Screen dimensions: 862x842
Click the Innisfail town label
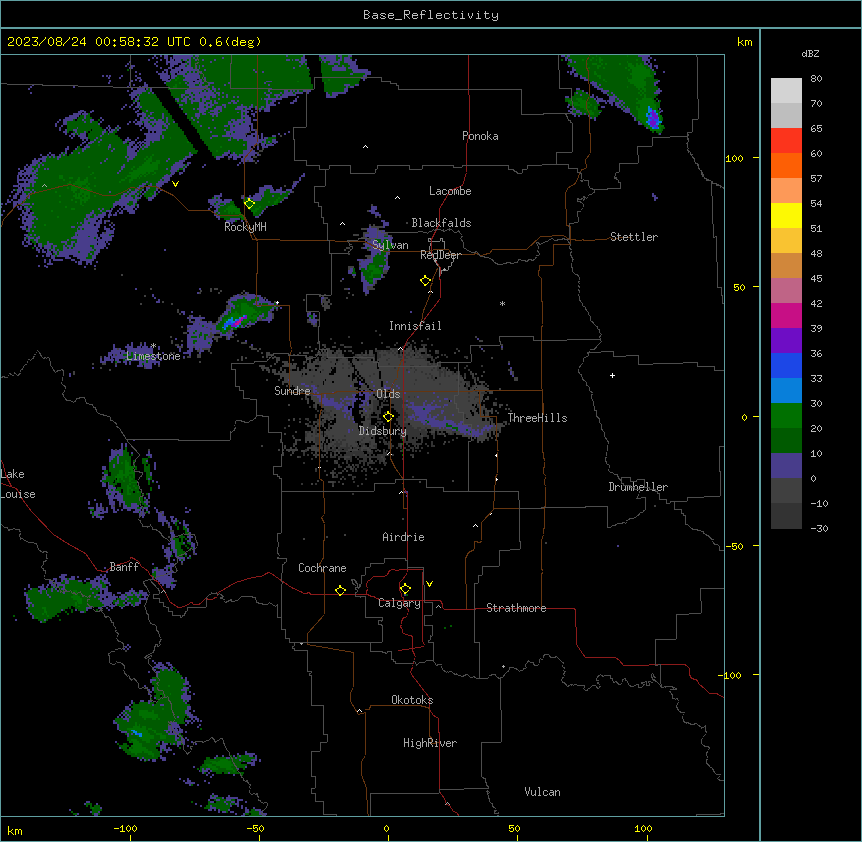[x=415, y=326]
